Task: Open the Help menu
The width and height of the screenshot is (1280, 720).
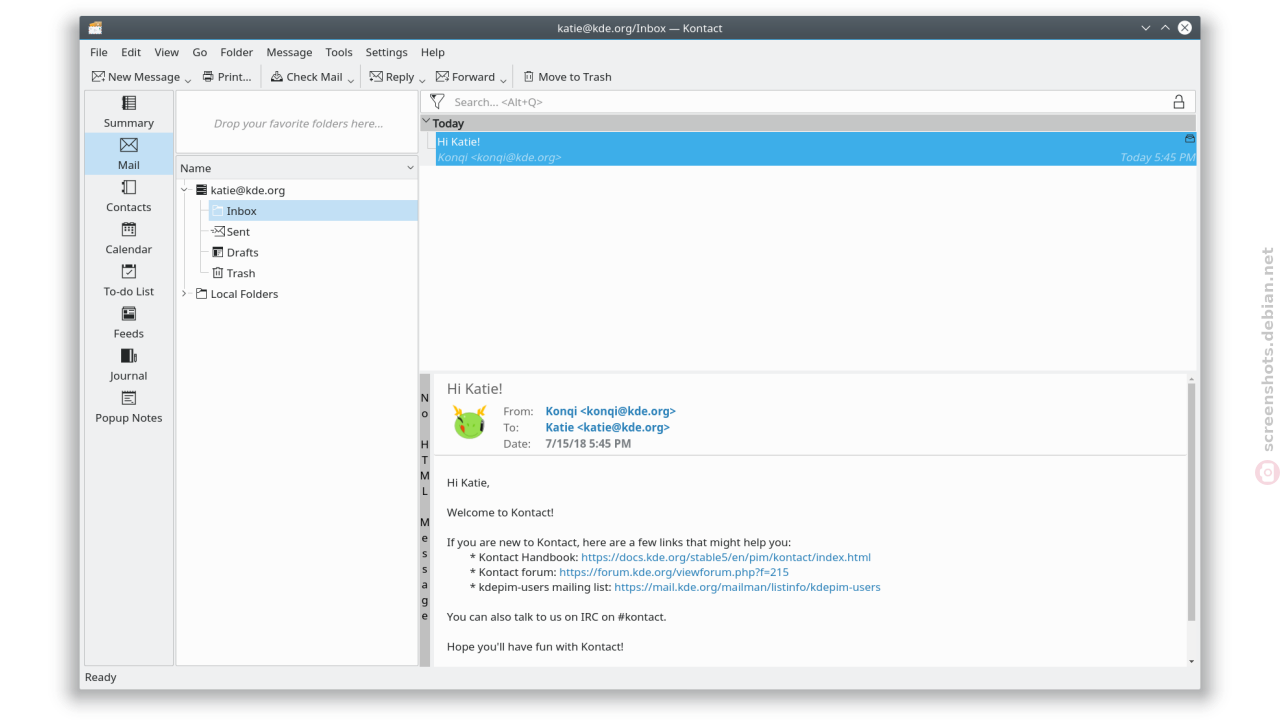Action: click(x=432, y=52)
